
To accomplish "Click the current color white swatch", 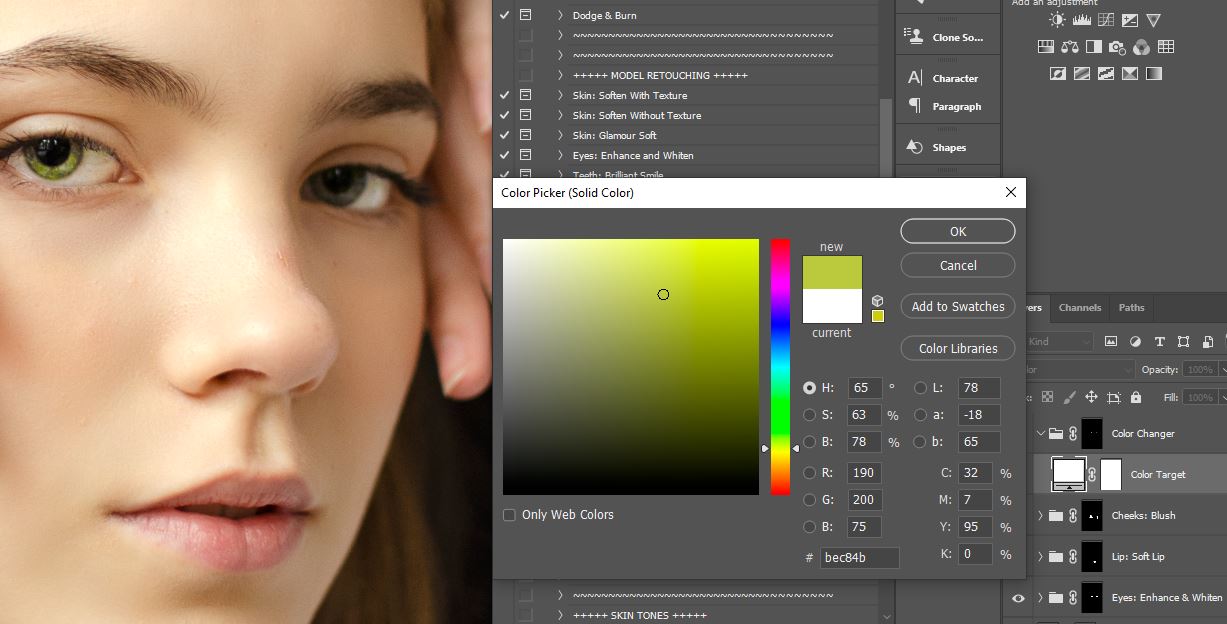I will coord(832,306).
